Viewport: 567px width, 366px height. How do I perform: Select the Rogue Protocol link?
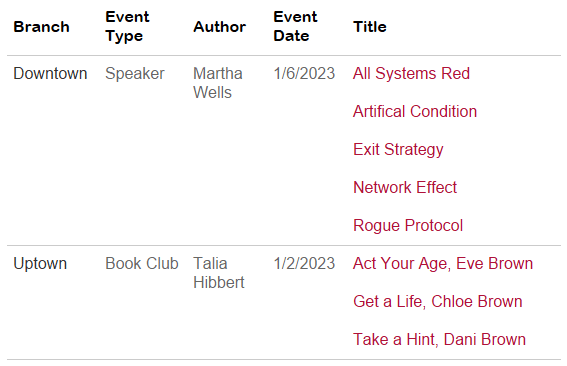408,225
